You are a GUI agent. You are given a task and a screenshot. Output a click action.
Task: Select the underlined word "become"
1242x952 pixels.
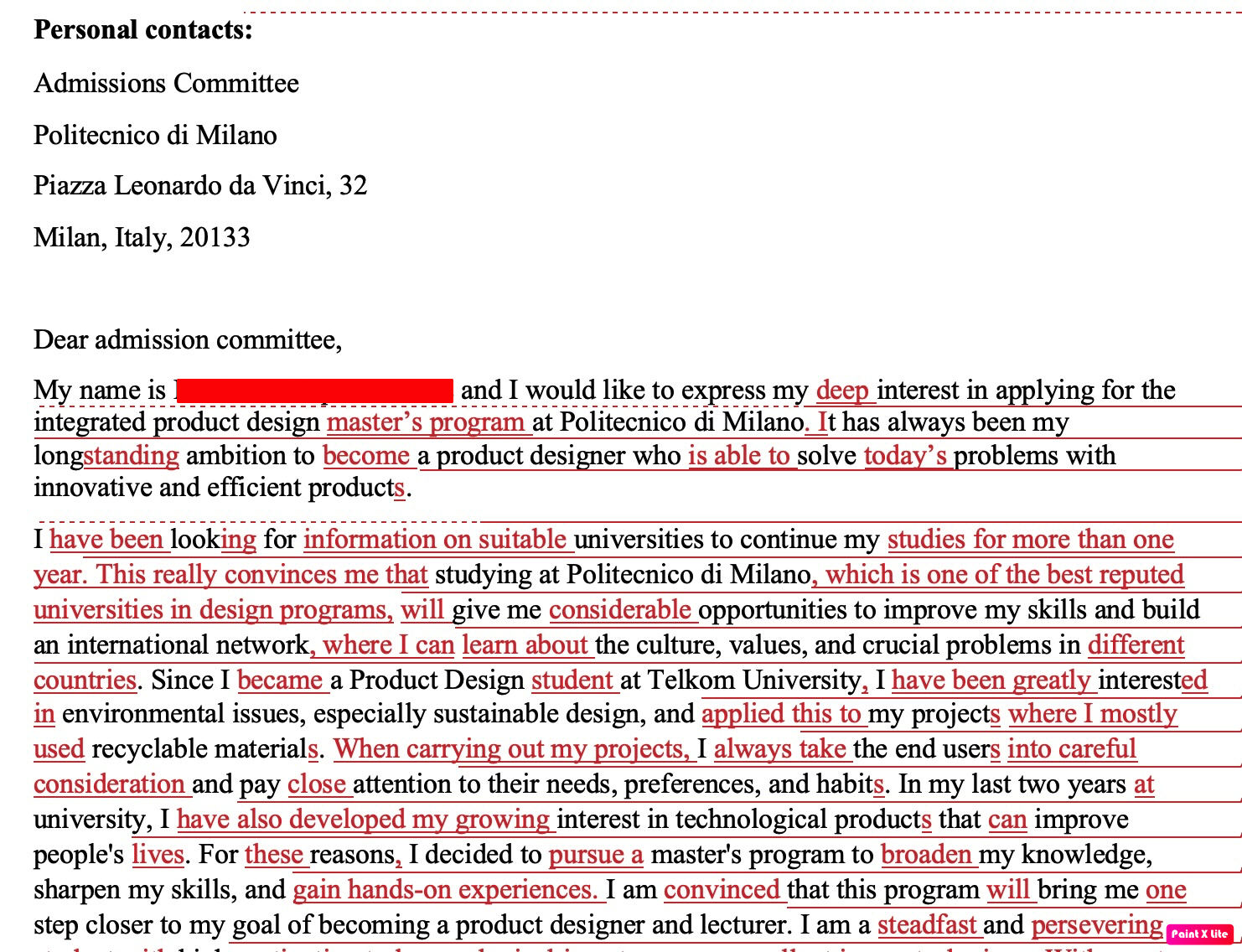point(366,455)
